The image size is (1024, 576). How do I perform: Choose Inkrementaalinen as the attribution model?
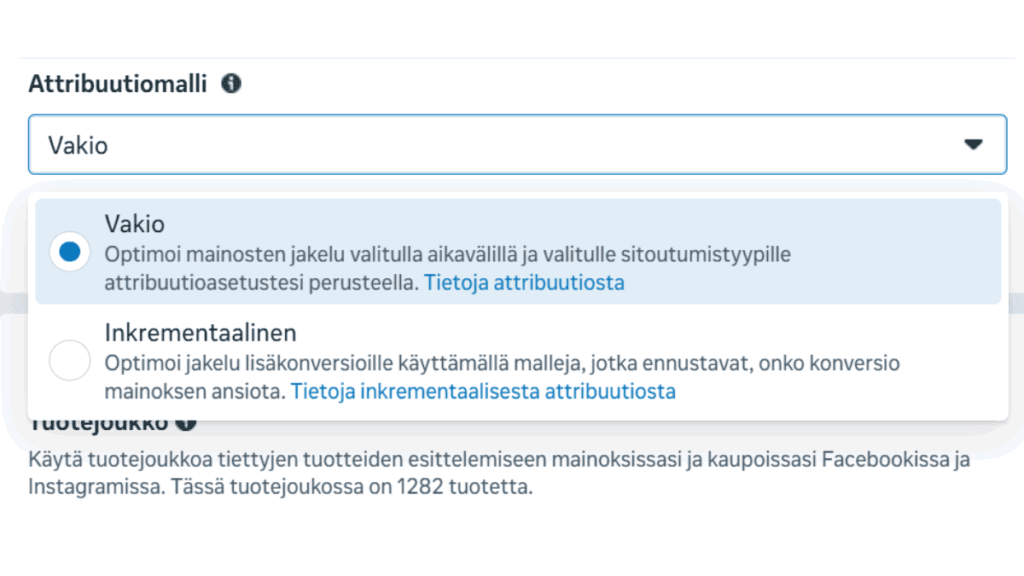tap(69, 360)
